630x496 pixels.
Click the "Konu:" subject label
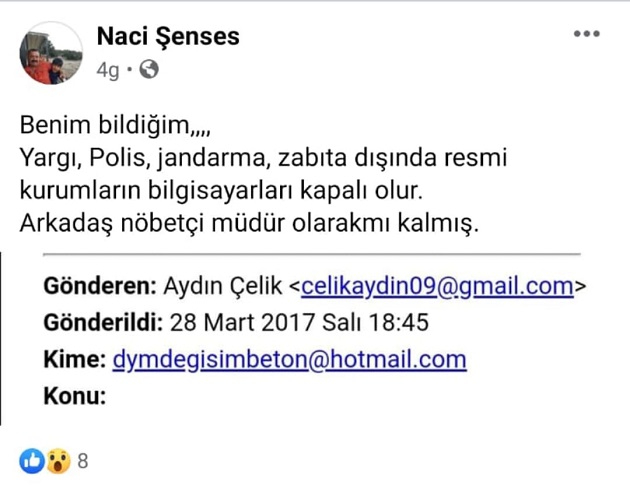(75, 395)
